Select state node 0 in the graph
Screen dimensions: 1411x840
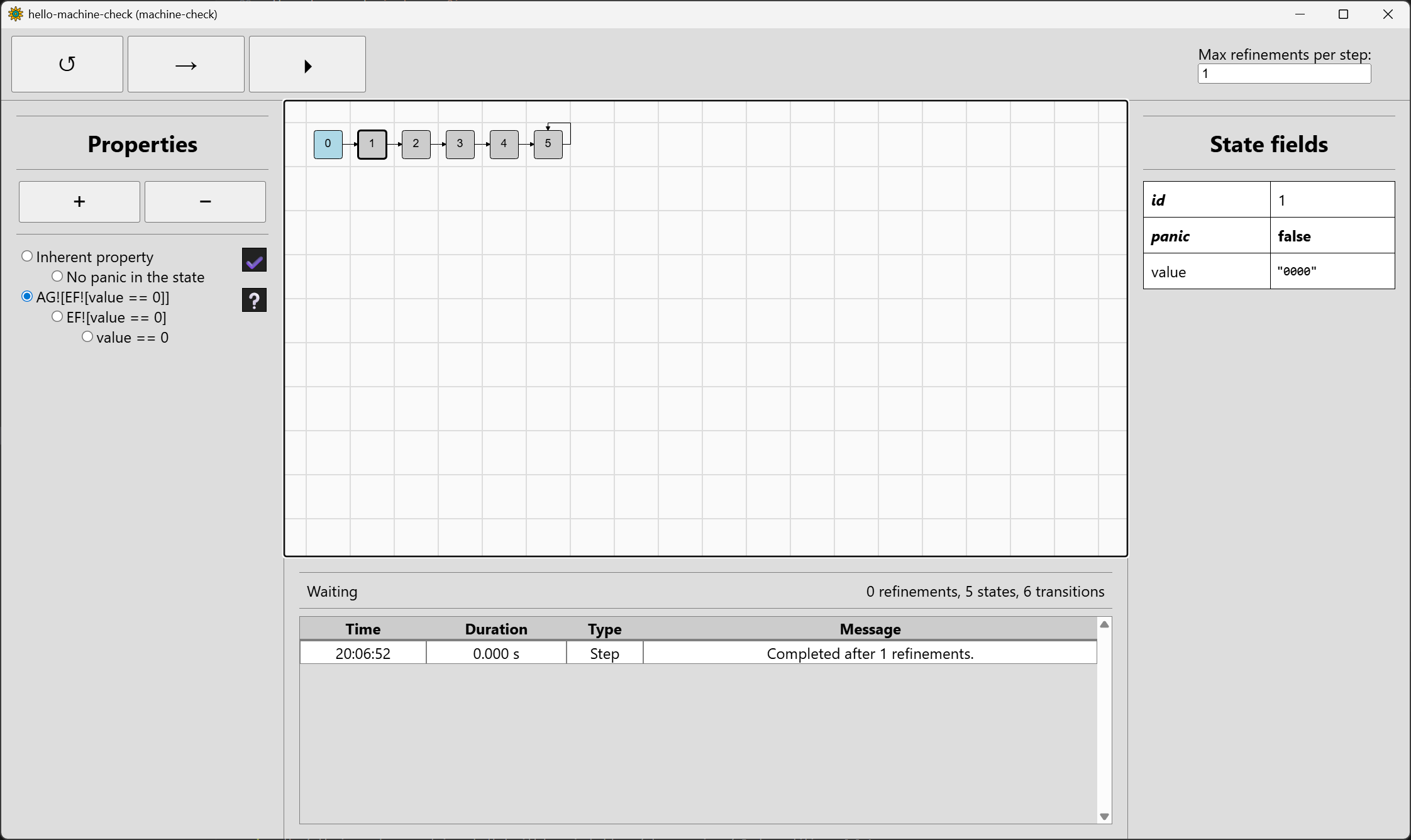[328, 144]
